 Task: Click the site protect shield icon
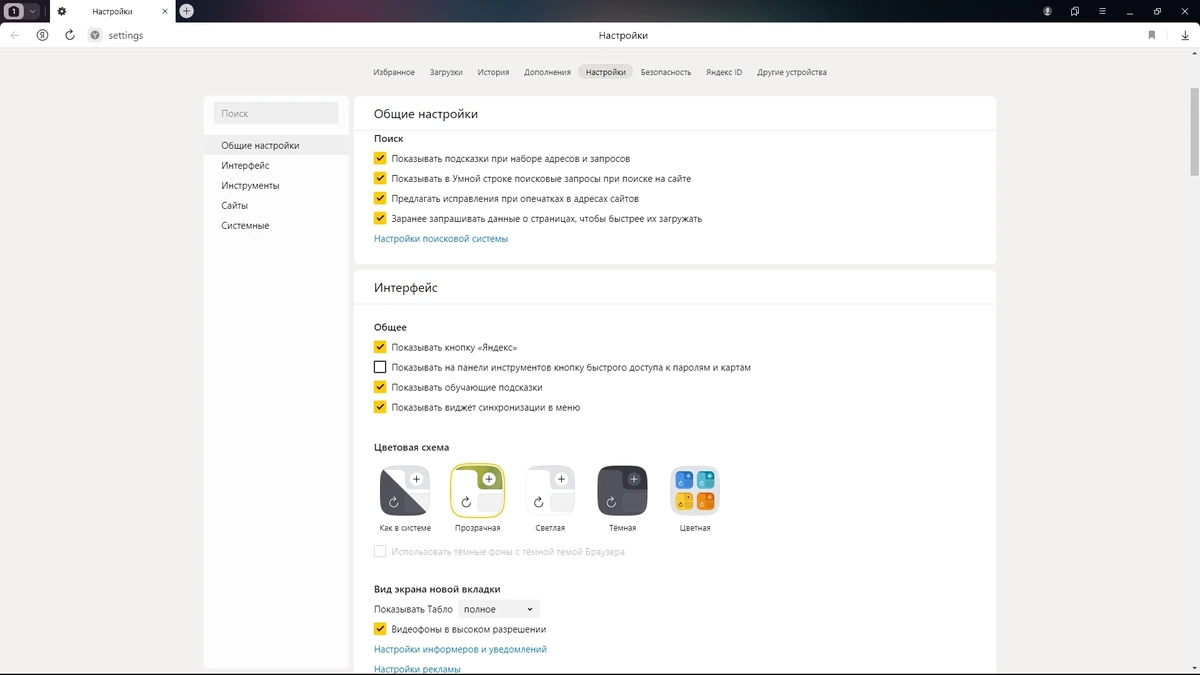tap(95, 35)
